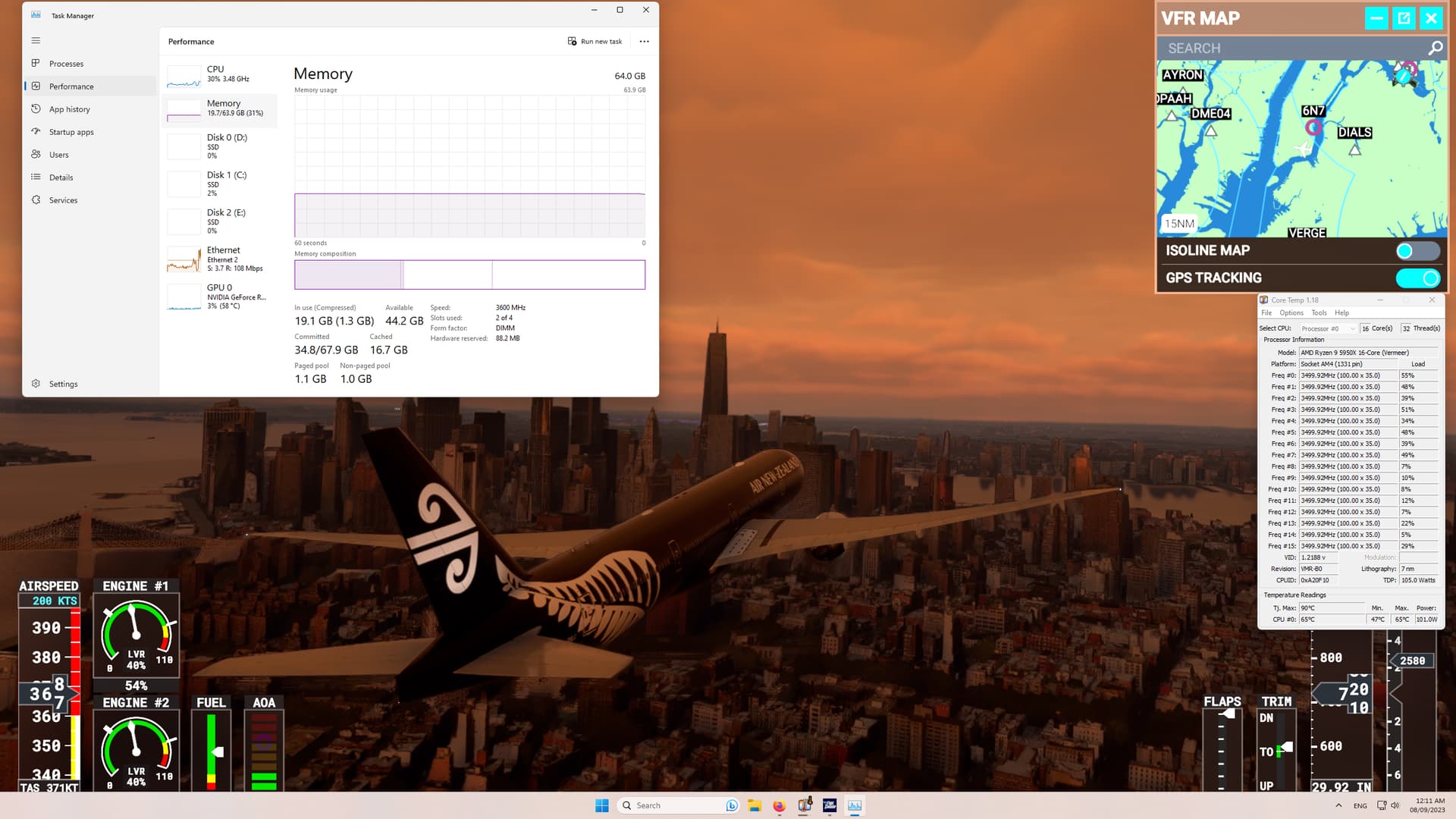Open Task Manager Settings
The width and height of the screenshot is (1456, 819).
[x=63, y=384]
